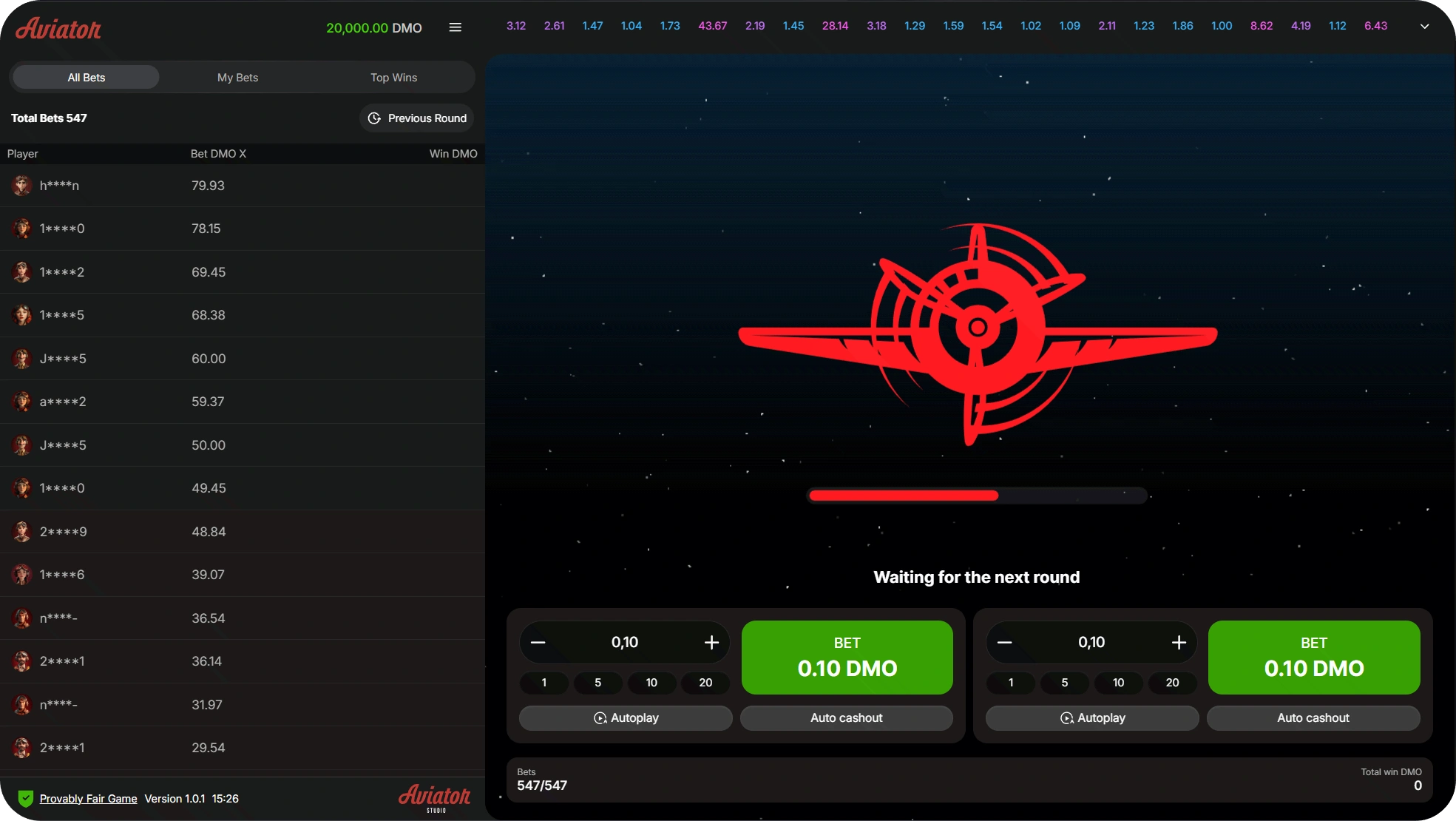Click the avatar beside bet 50.00

tap(22, 445)
